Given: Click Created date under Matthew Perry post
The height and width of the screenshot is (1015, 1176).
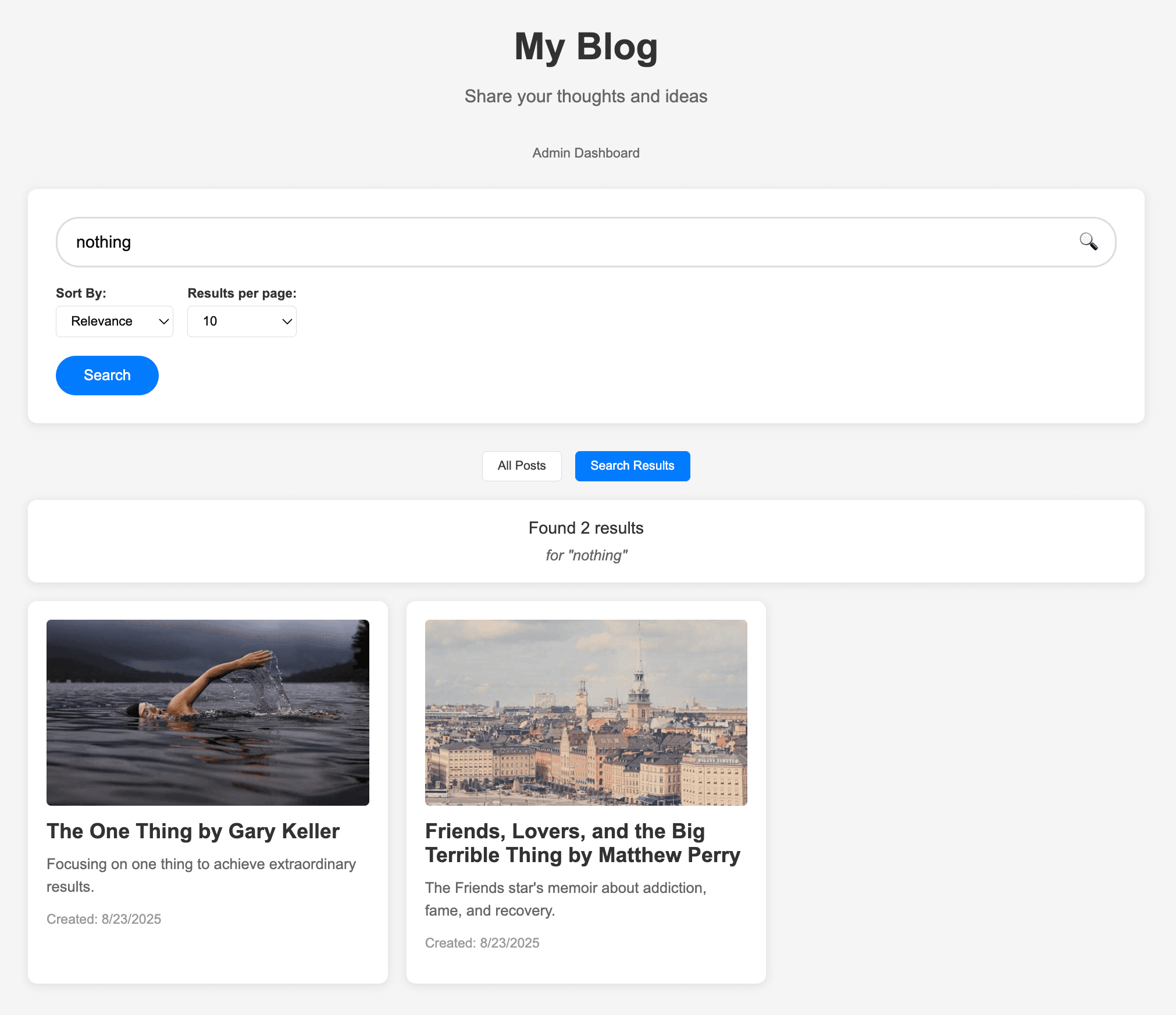Looking at the screenshot, I should point(482,943).
